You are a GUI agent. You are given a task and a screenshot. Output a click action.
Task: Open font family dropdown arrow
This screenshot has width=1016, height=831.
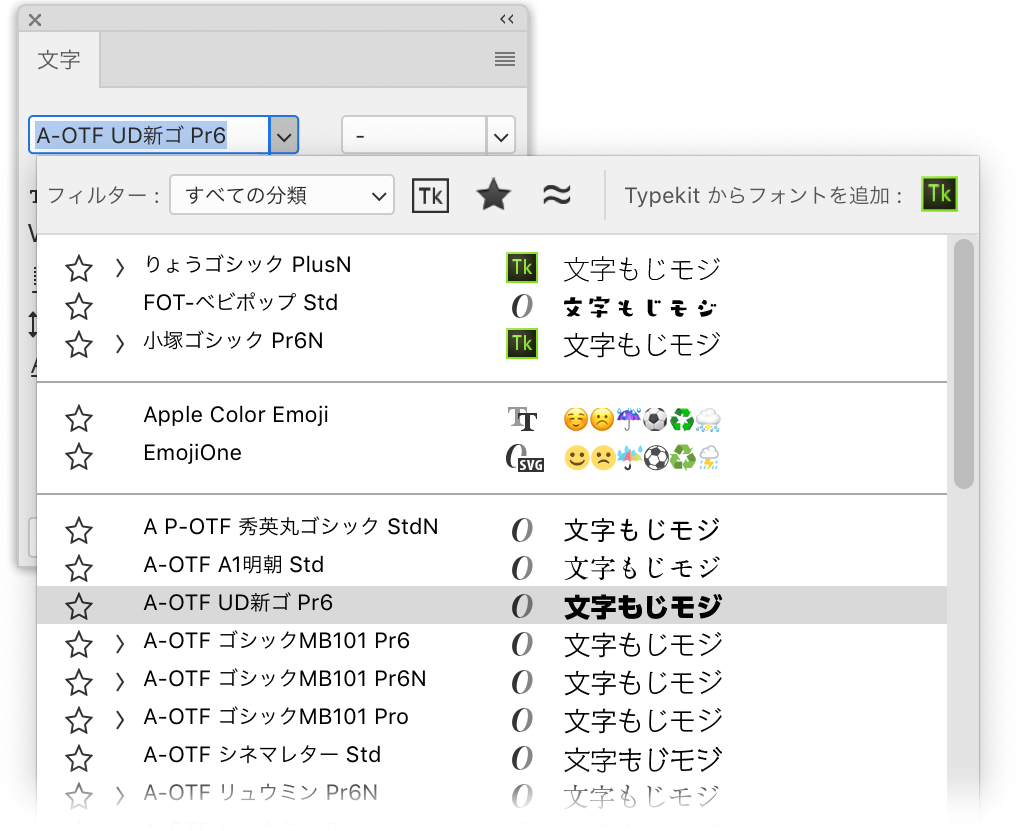tap(284, 135)
